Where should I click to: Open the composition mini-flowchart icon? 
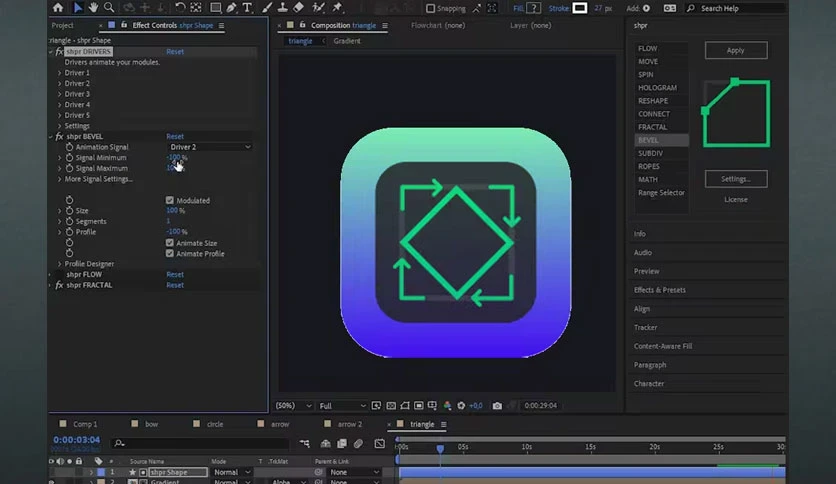[304, 443]
